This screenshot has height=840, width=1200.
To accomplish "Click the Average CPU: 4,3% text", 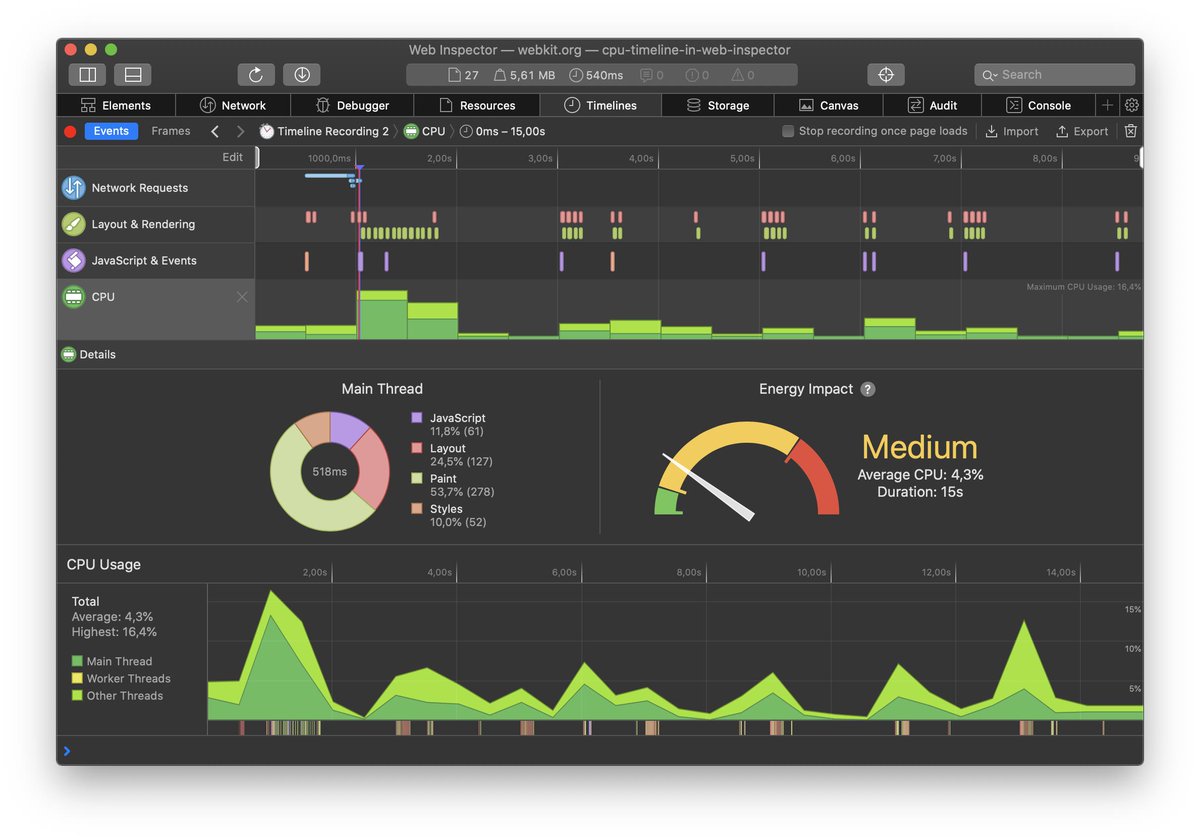I will pyautogui.click(x=920, y=475).
